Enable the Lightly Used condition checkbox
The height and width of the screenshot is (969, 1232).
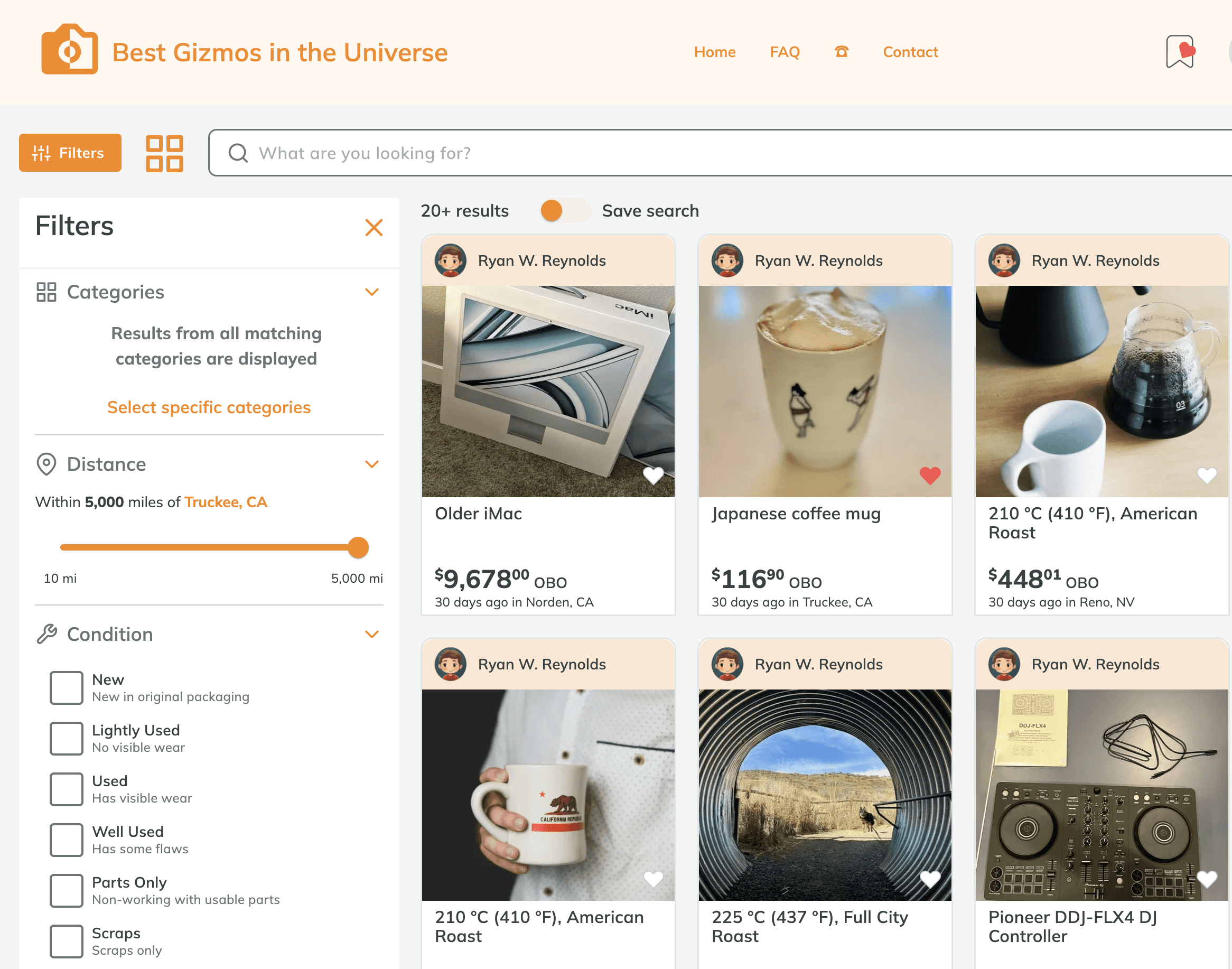(x=67, y=738)
